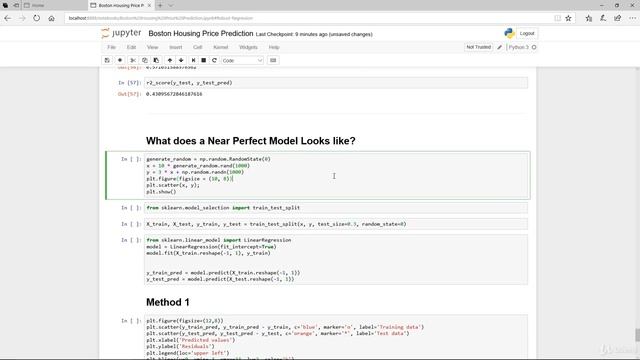Move the selected cell down with the arrow icon
The width and height of the screenshot is (640, 360).
click(181, 60)
